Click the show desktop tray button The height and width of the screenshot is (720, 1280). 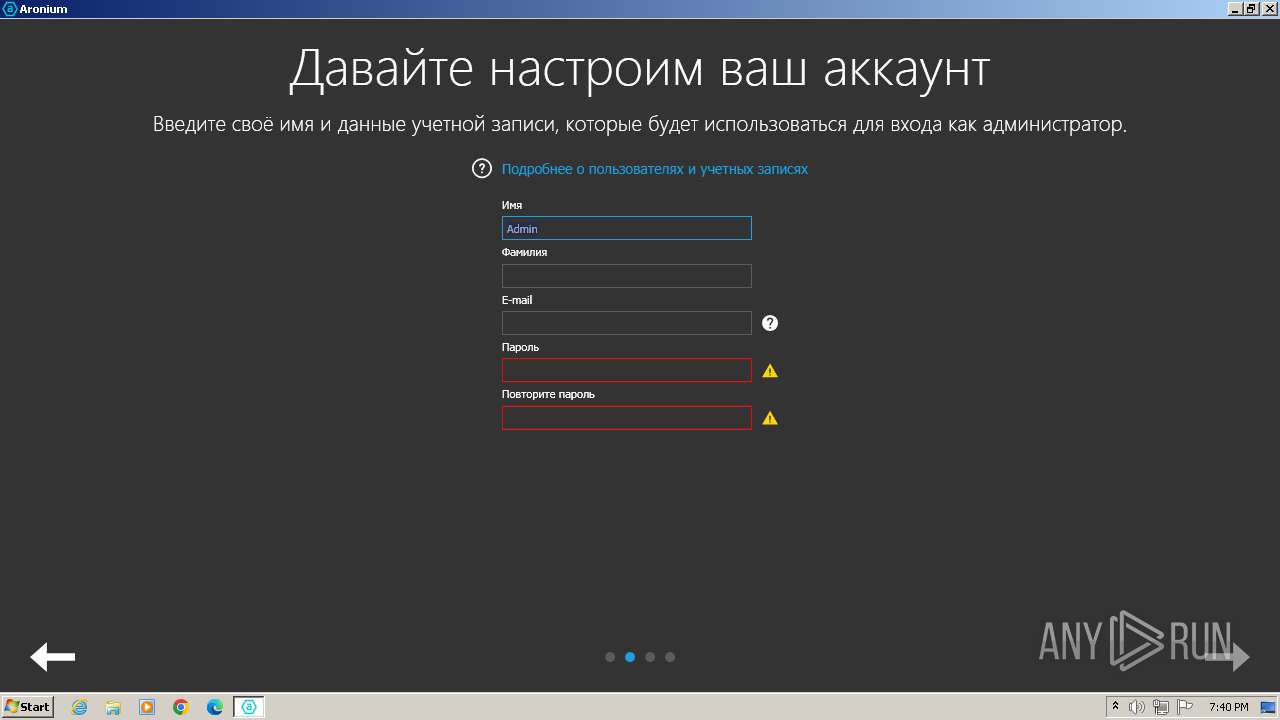coord(1268,707)
